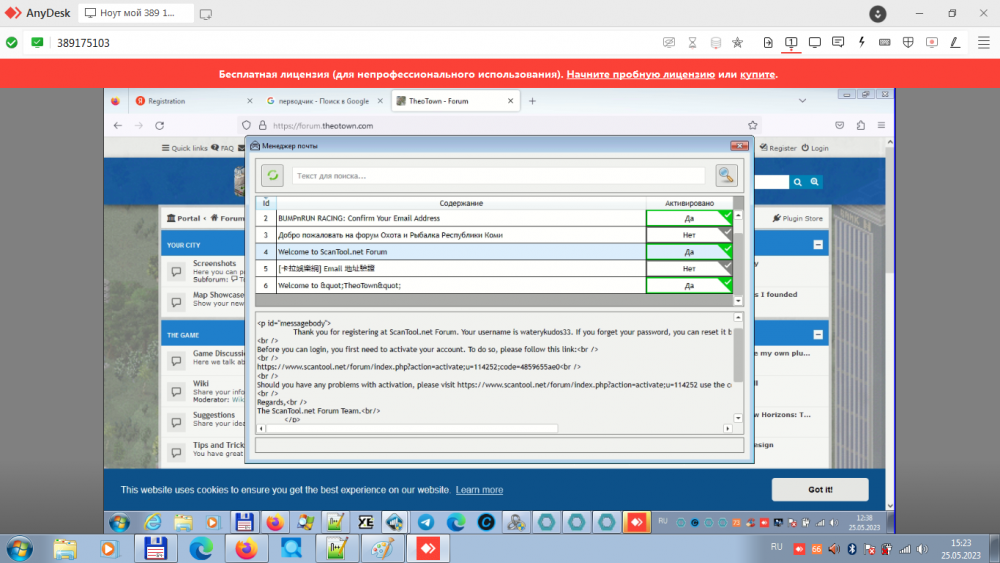Collapse THE GAME forum section minus button
This screenshot has height=563, width=1000.
818,335
